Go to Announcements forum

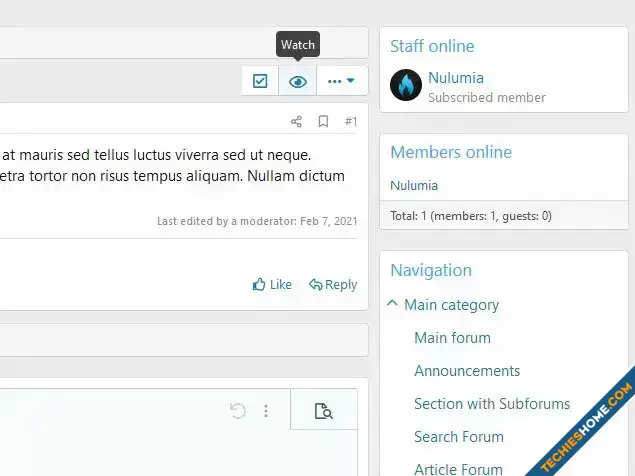[467, 371]
